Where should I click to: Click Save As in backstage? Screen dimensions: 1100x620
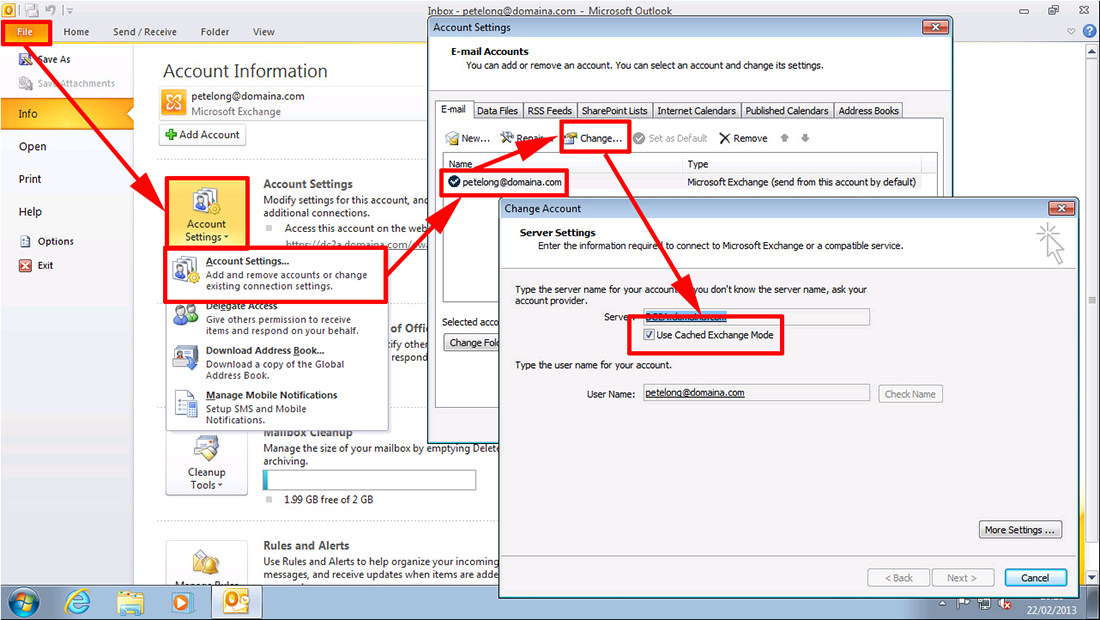45,60
